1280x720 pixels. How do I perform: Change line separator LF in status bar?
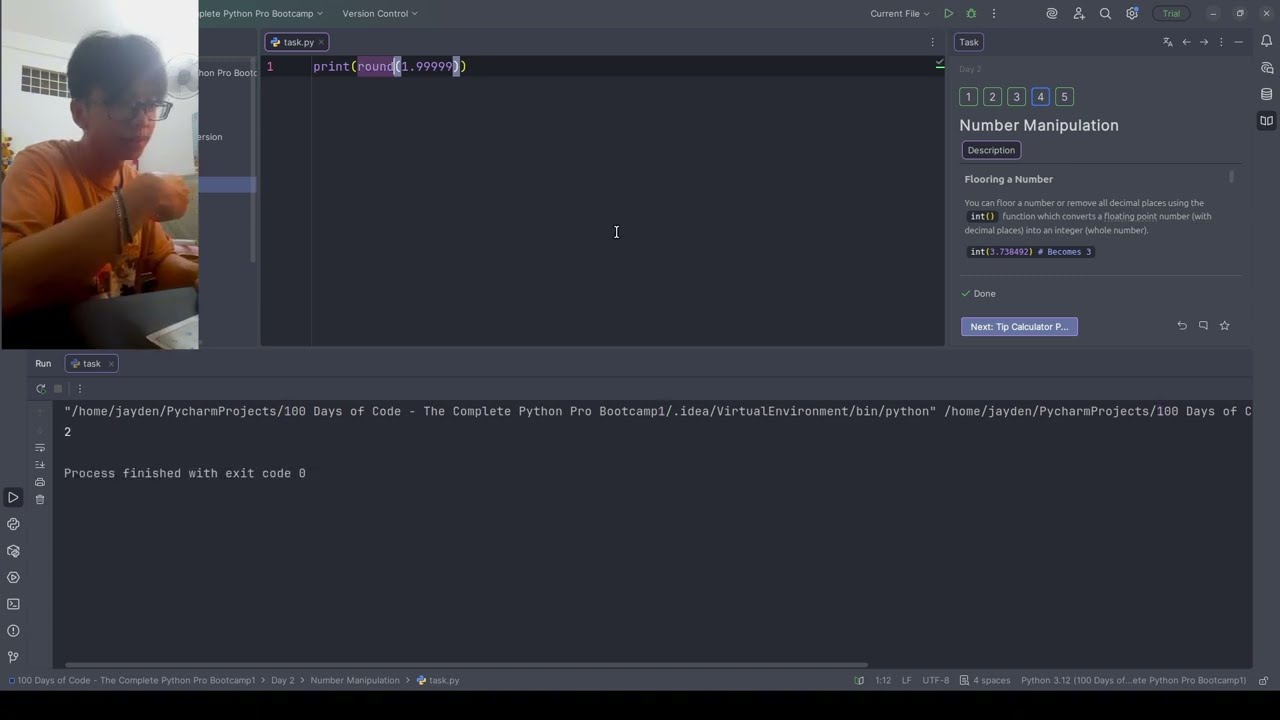point(907,680)
